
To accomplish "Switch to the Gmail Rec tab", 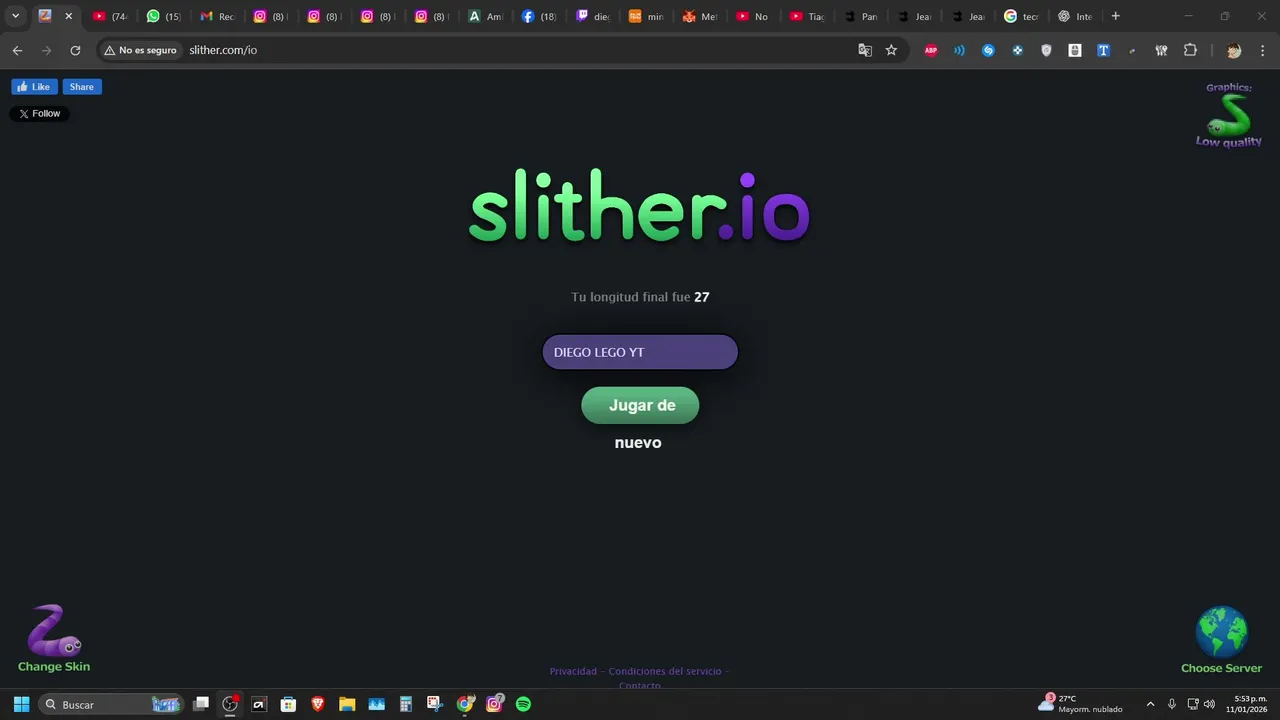I will (217, 16).
